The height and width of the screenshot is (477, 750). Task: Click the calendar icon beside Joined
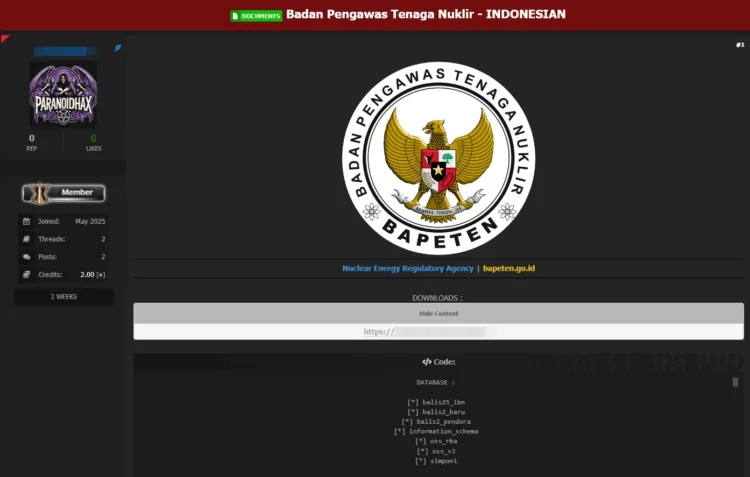tap(26, 221)
